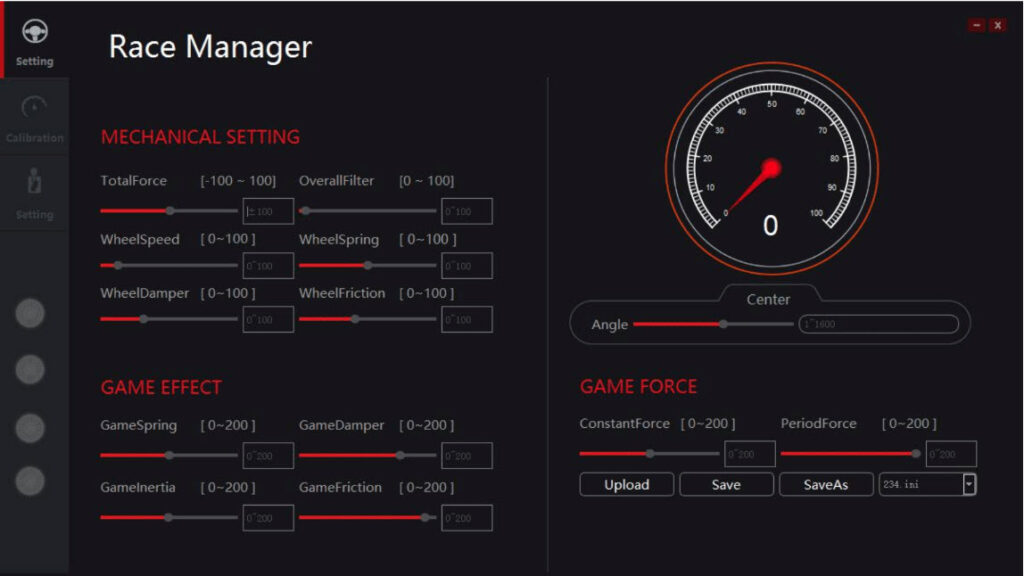This screenshot has height=576, width=1024.
Task: Click the OverallFilter value input box
Action: [x=467, y=210]
